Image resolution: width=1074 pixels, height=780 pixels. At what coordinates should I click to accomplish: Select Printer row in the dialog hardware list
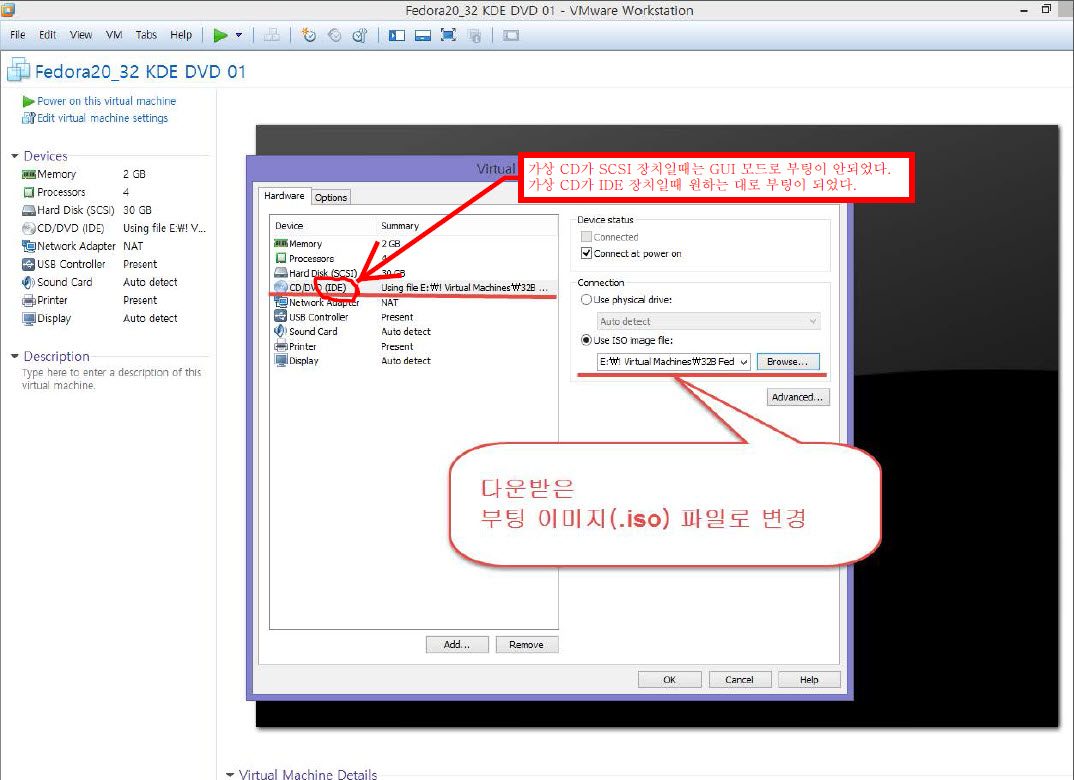414,347
